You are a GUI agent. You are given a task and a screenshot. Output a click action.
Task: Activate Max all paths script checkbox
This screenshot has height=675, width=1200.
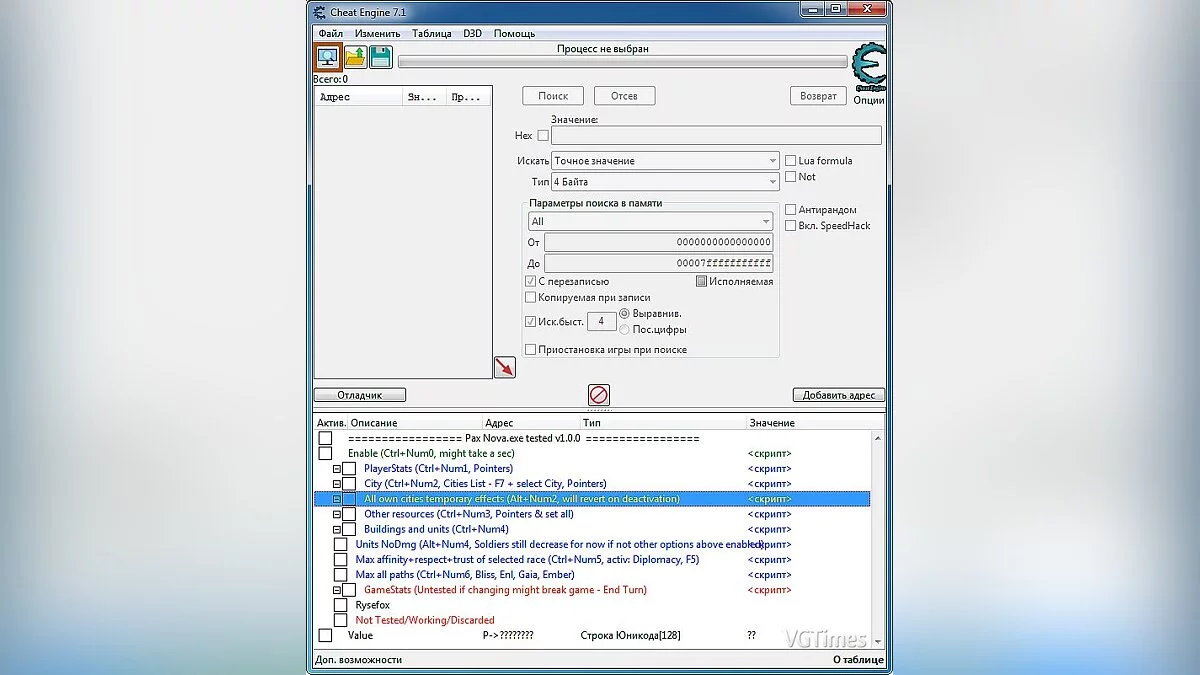[341, 575]
